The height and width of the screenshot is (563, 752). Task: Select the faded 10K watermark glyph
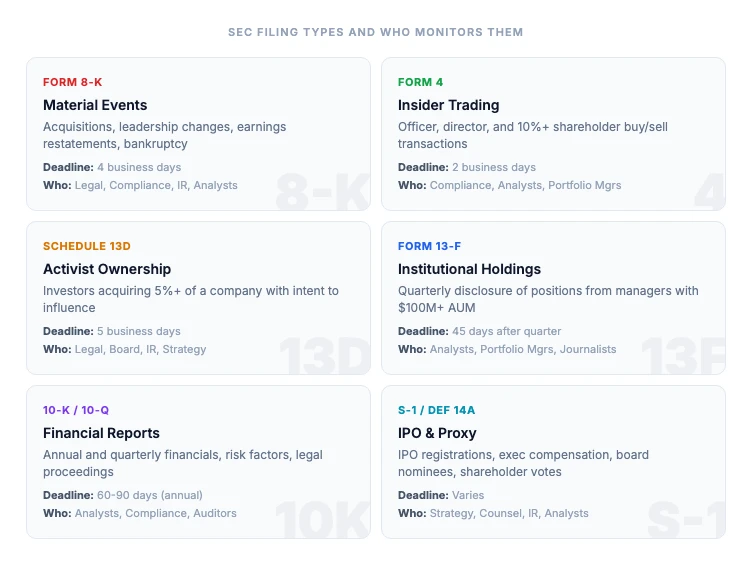(x=323, y=521)
